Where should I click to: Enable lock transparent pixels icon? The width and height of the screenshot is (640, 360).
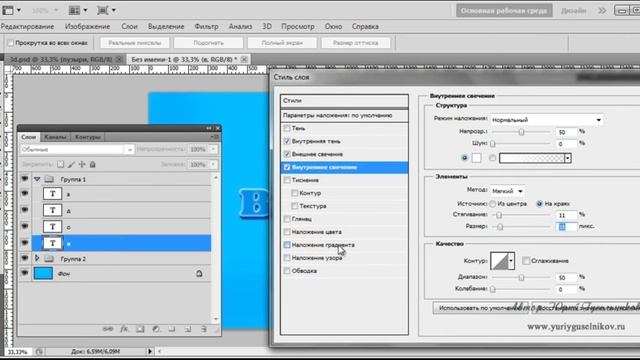coord(60,164)
